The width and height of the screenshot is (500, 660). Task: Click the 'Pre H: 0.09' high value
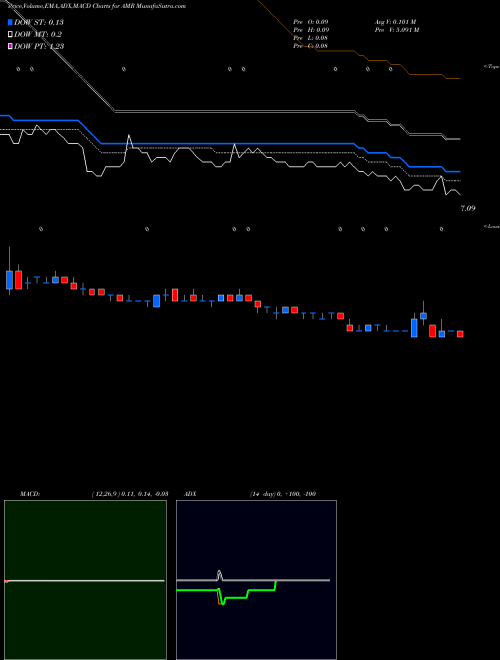point(311,29)
